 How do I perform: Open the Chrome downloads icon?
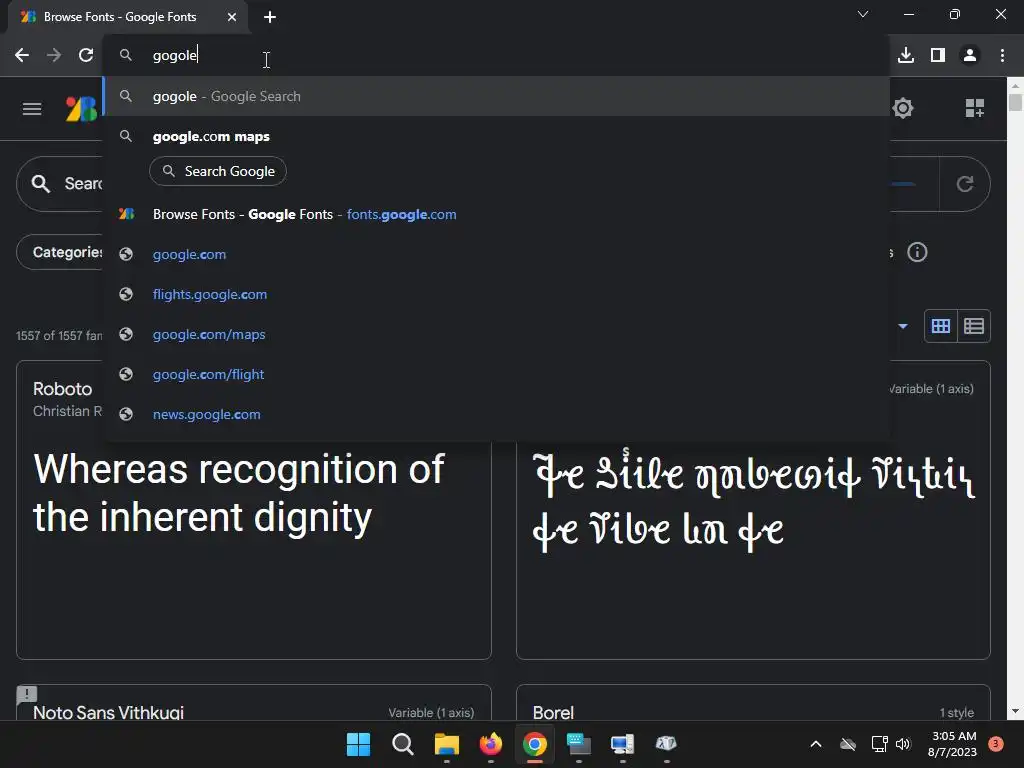pyautogui.click(x=906, y=56)
